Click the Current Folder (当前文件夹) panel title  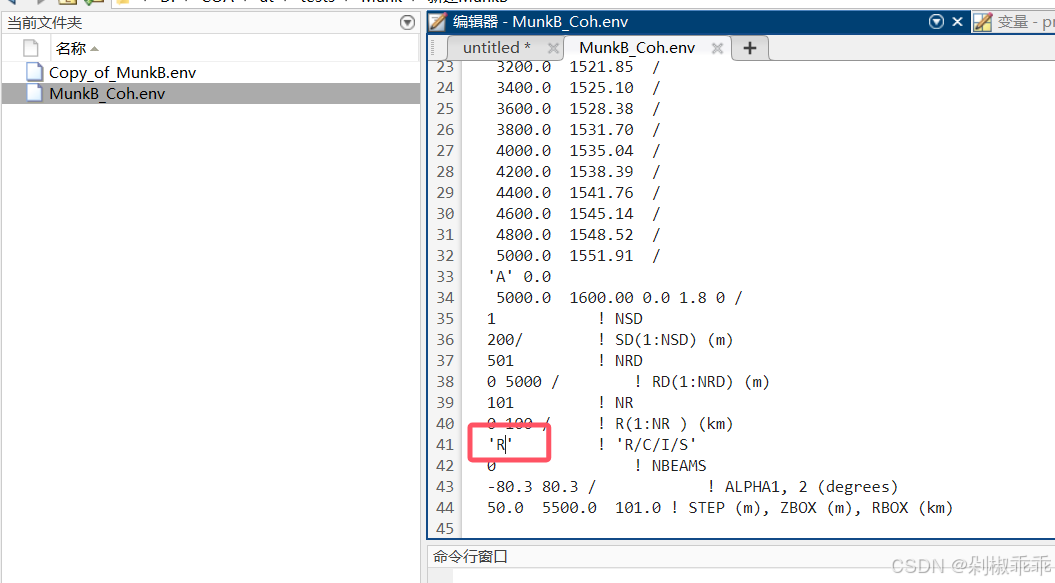[x=44, y=23]
